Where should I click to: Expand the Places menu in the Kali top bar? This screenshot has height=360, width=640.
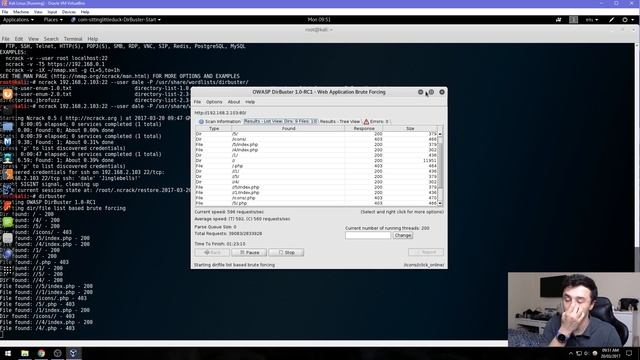pyautogui.click(x=53, y=20)
